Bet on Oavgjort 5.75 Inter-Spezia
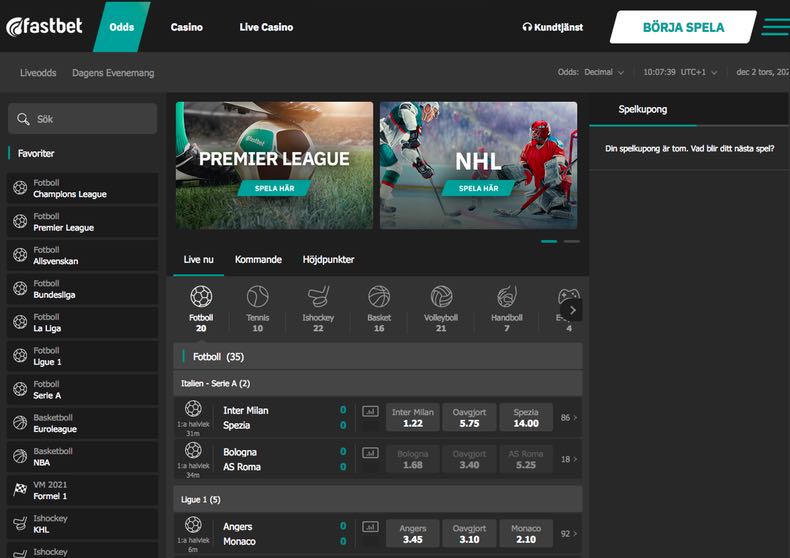The width and height of the screenshot is (790, 558). 469,417
